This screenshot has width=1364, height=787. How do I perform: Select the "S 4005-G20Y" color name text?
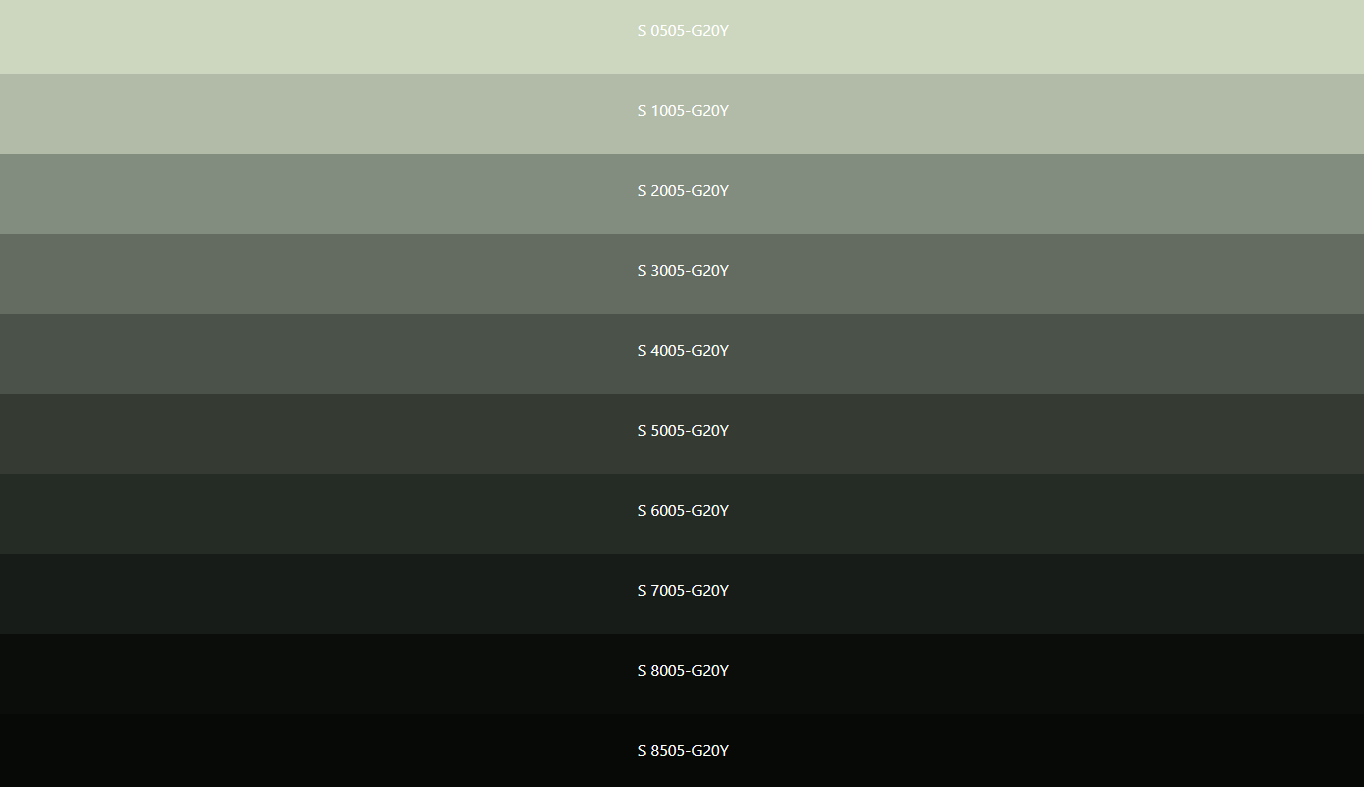pos(683,351)
